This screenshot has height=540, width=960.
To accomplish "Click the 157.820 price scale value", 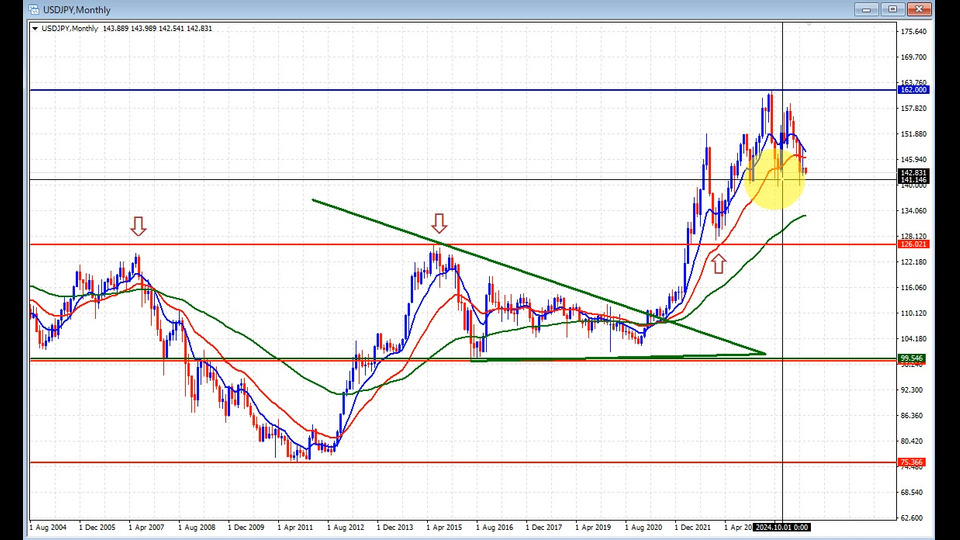I will [x=914, y=109].
